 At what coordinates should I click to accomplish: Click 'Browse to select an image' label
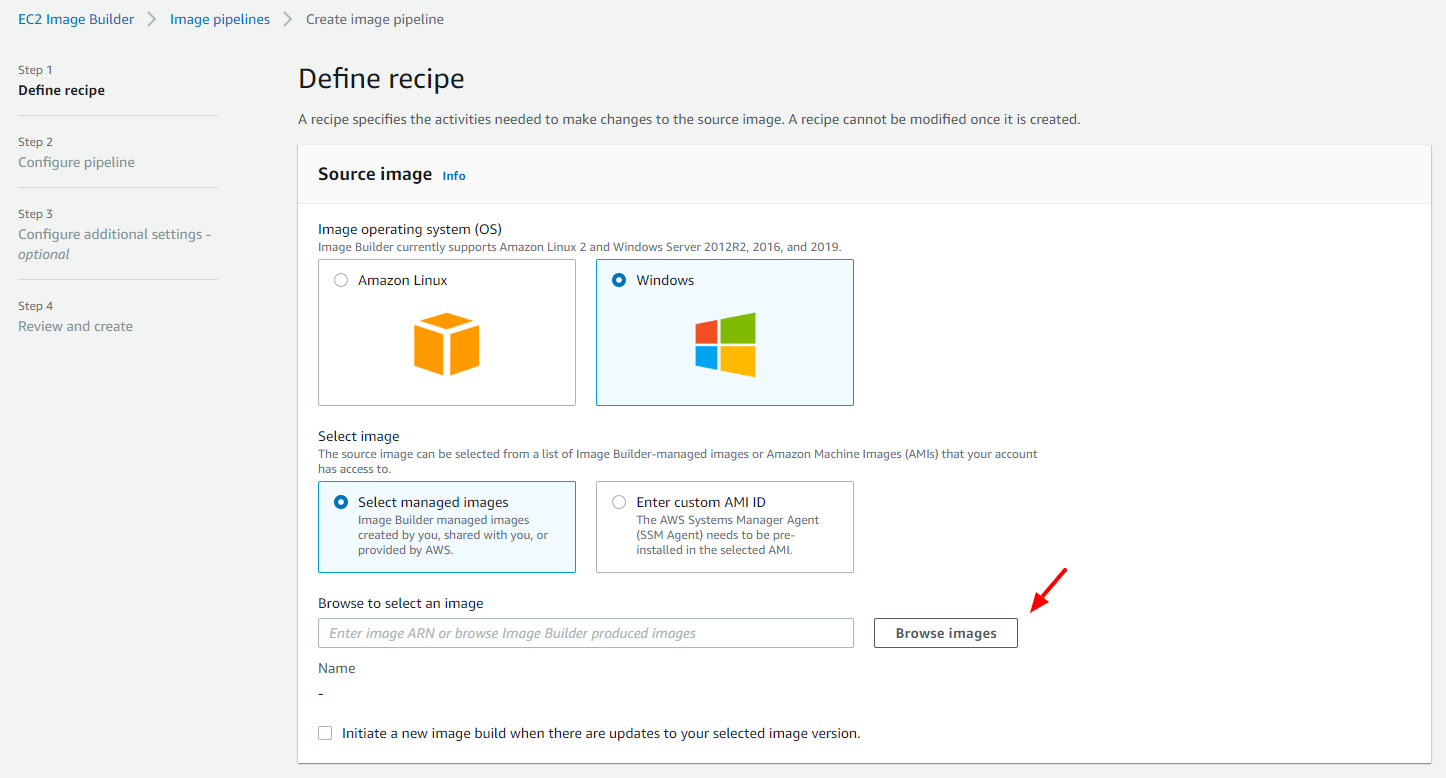coord(400,603)
